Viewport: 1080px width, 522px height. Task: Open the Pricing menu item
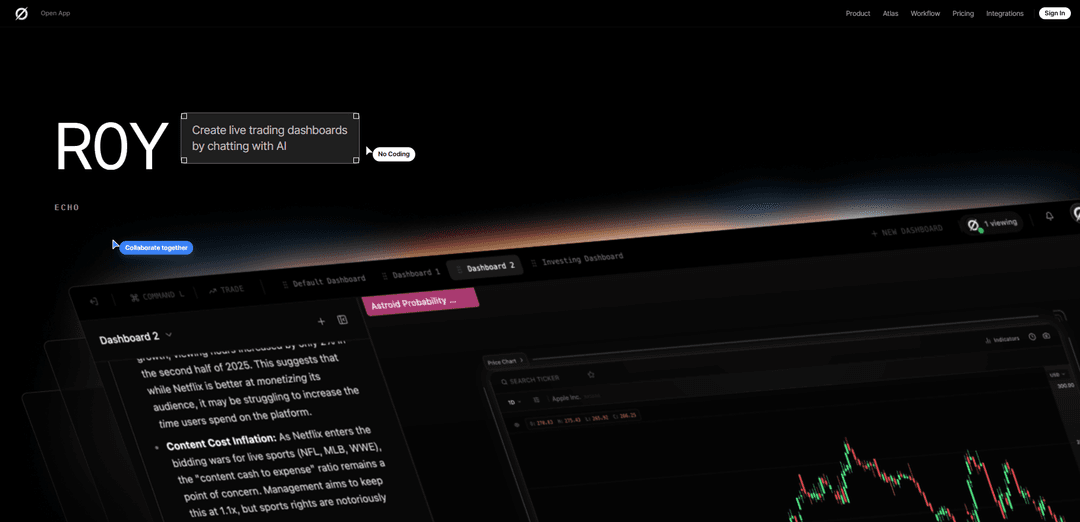(963, 13)
